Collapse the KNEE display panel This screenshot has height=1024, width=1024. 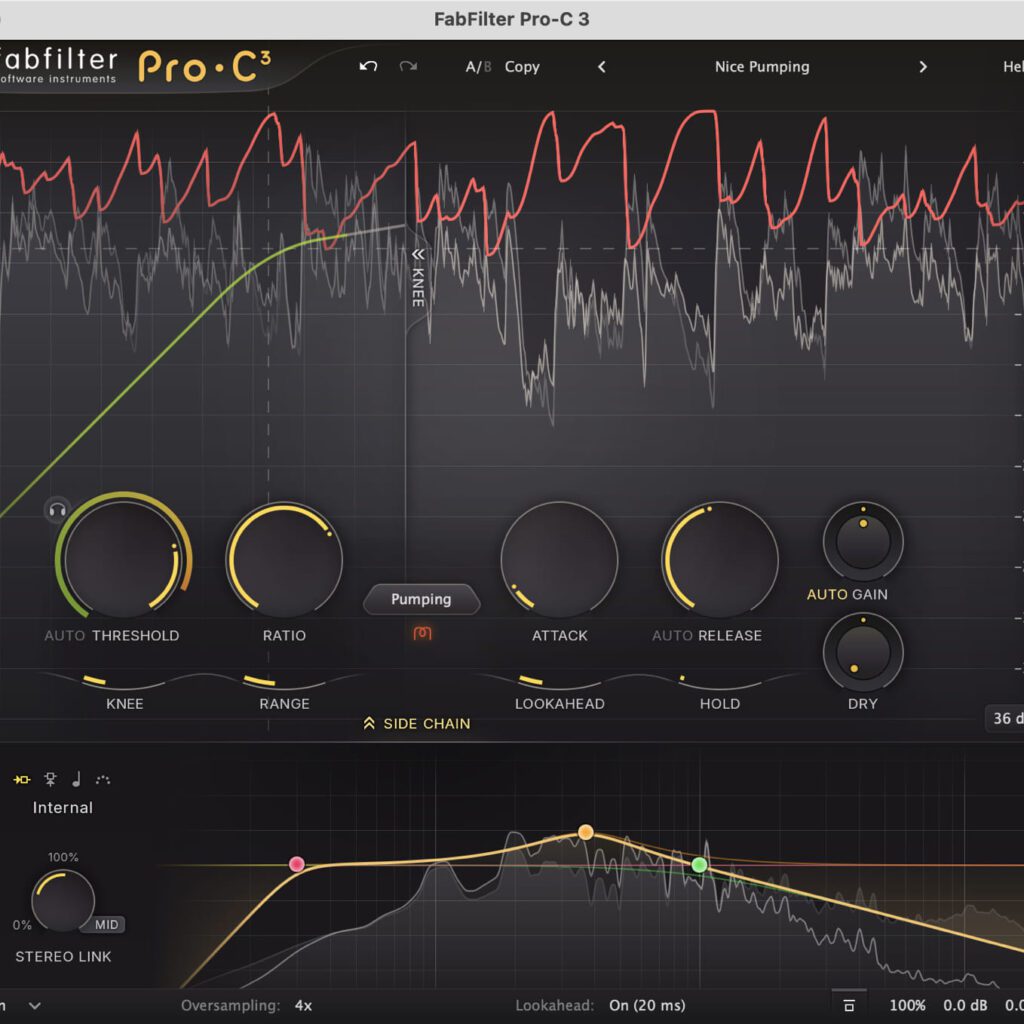418,255
